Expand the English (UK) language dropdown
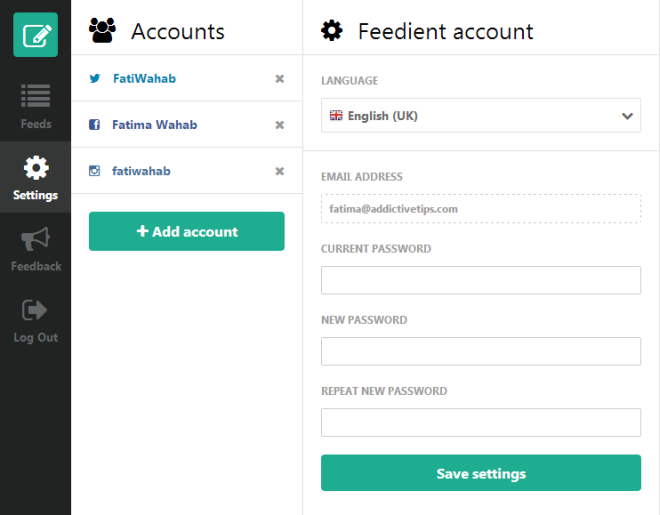The height and width of the screenshot is (515, 660). [481, 116]
